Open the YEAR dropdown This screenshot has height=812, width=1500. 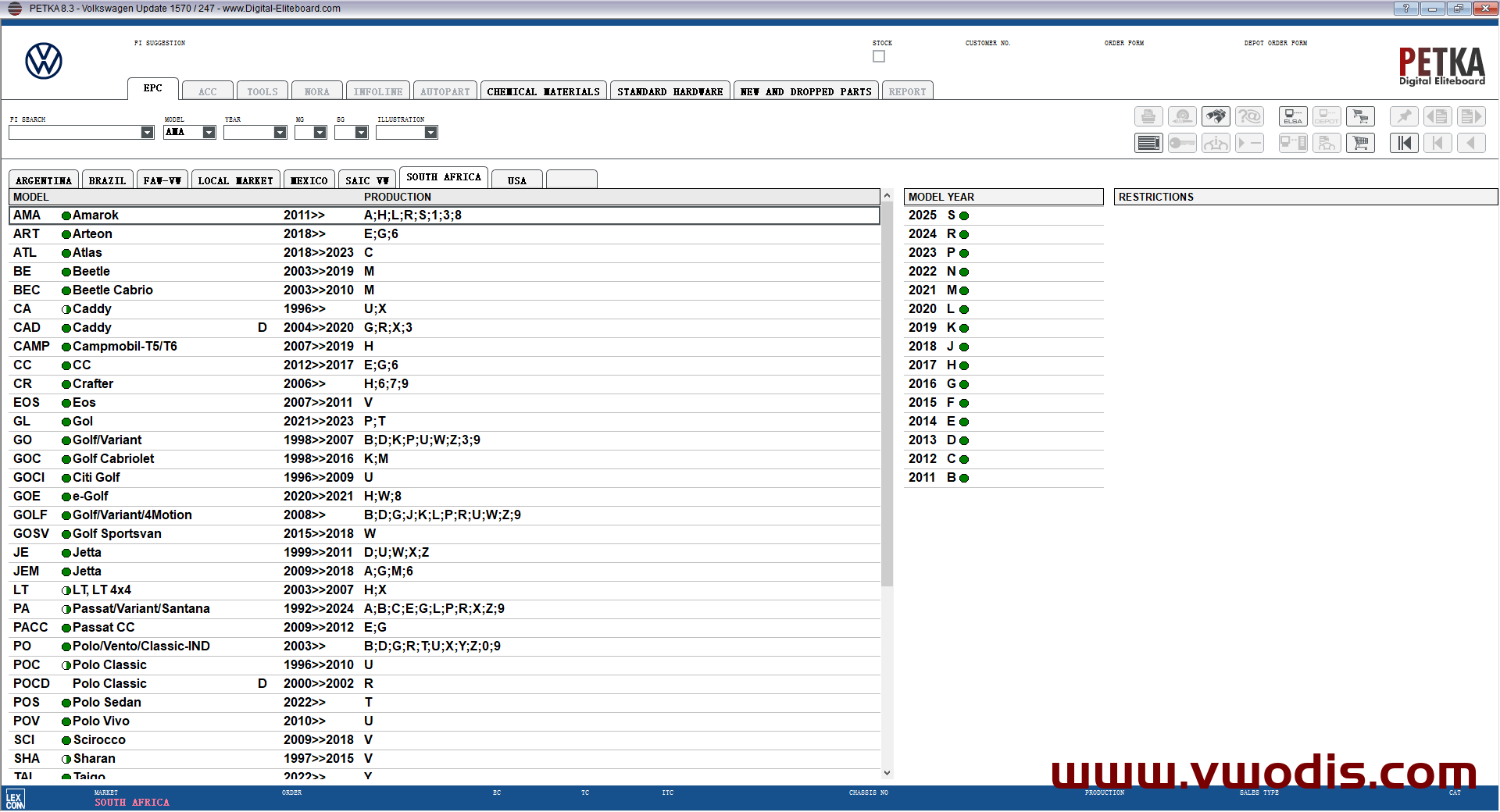(x=280, y=133)
